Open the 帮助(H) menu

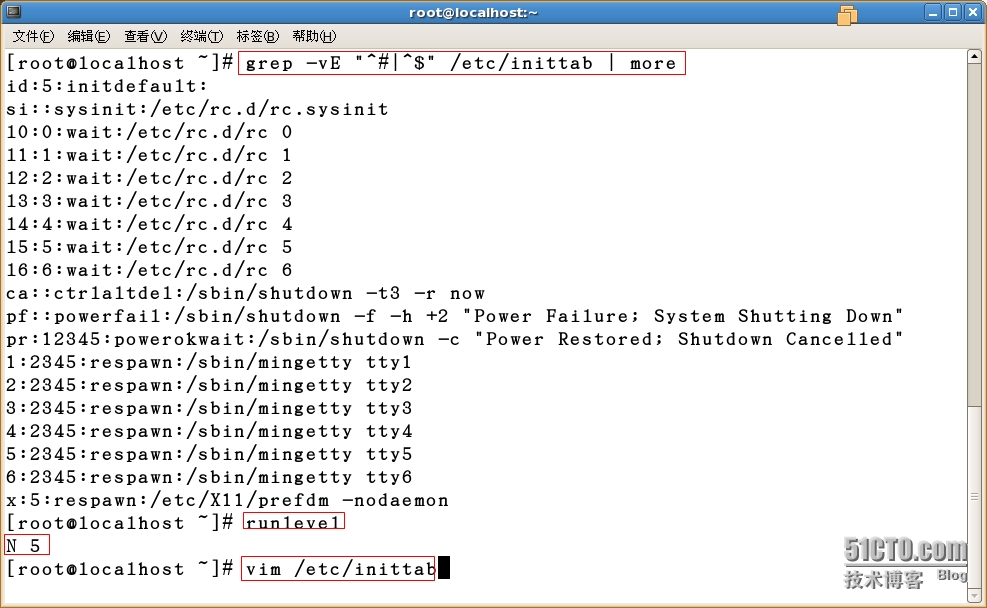(x=314, y=37)
